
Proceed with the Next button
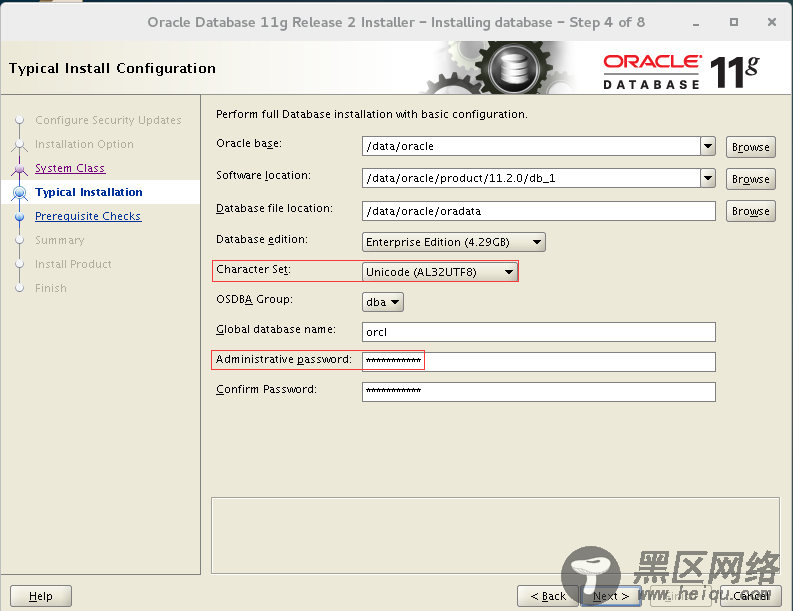tap(611, 596)
